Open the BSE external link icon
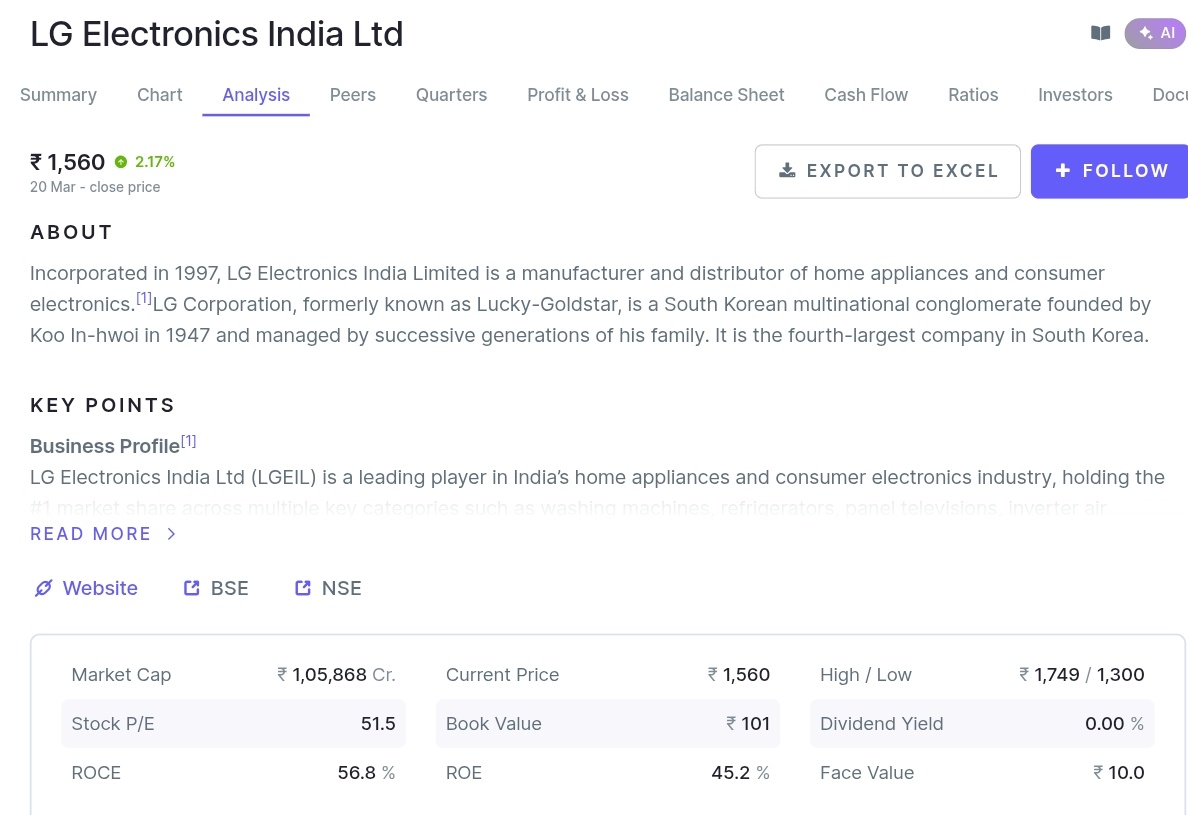 pos(192,588)
